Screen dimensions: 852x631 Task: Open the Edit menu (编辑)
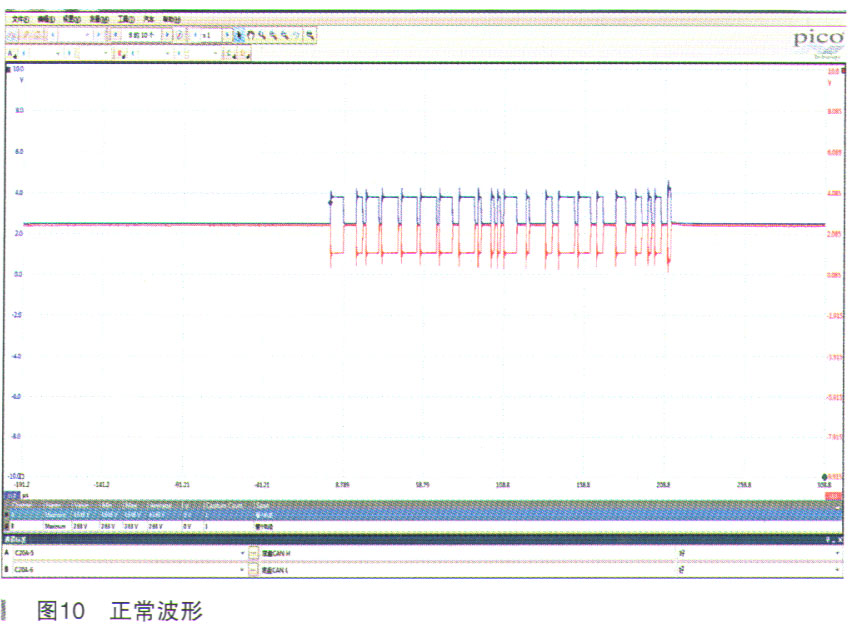point(47,20)
